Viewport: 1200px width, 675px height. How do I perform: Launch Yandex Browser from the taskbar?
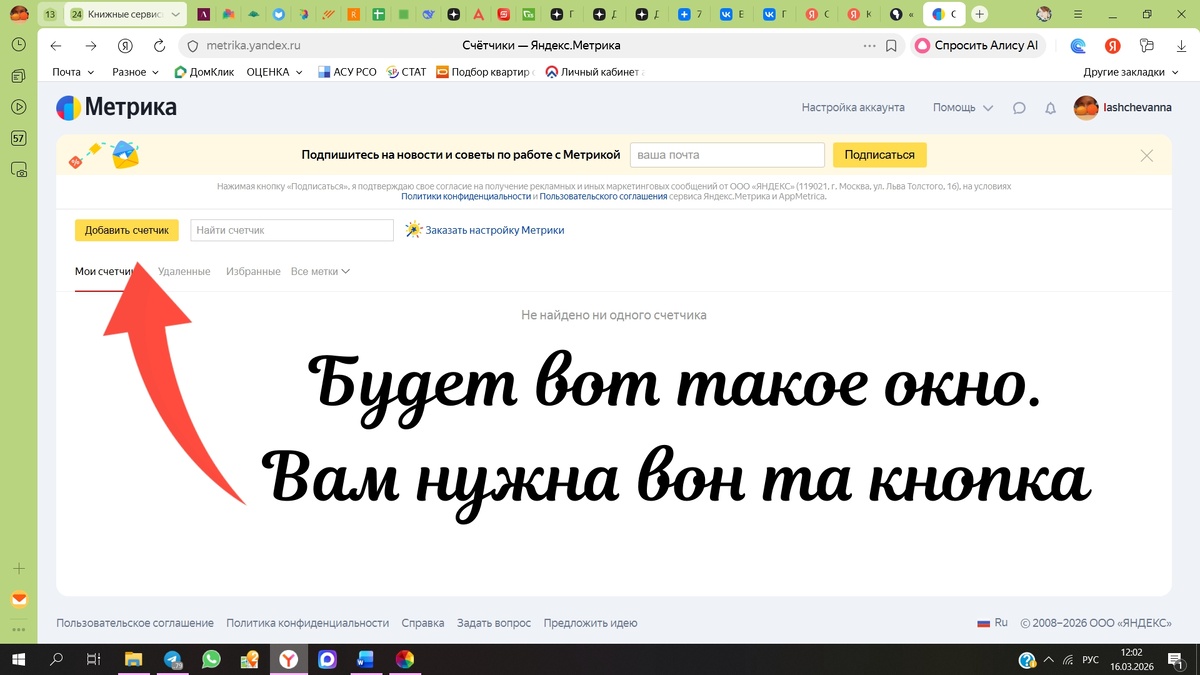[289, 659]
